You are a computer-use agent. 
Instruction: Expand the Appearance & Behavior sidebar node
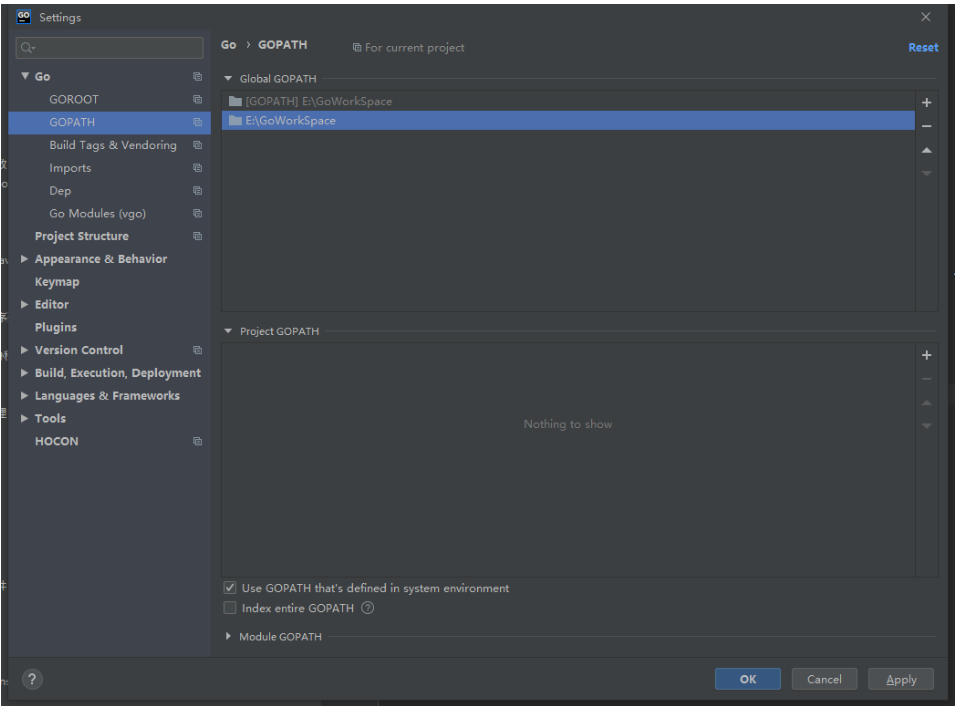pyautogui.click(x=24, y=258)
